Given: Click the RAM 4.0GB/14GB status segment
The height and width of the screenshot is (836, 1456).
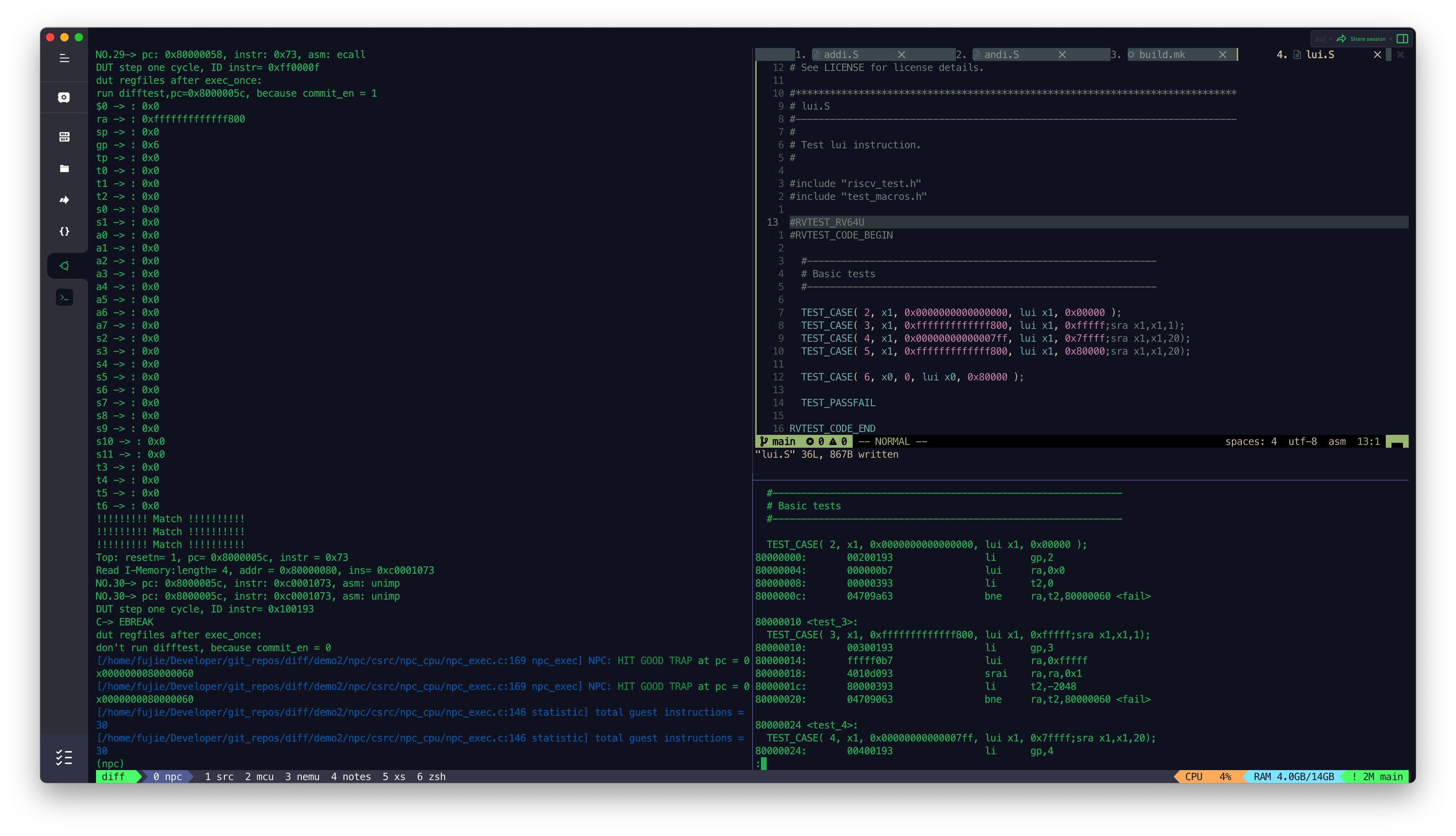Looking at the screenshot, I should pyautogui.click(x=1293, y=776).
